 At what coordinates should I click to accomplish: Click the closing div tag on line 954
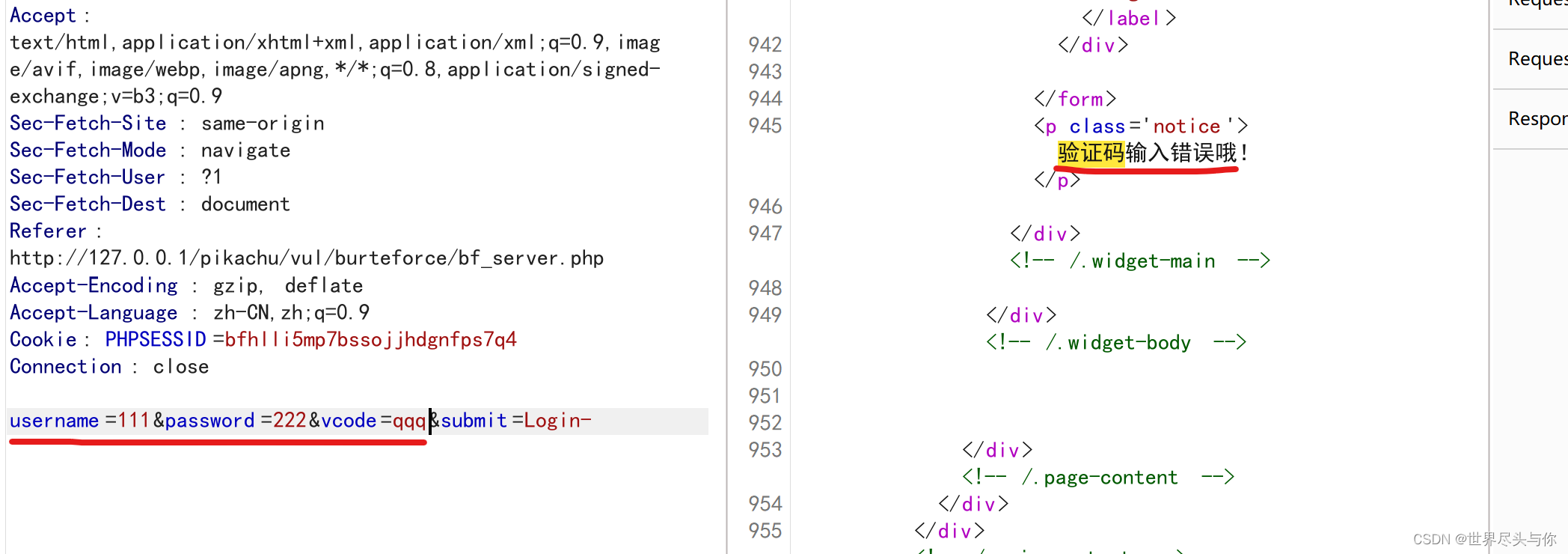click(x=973, y=504)
